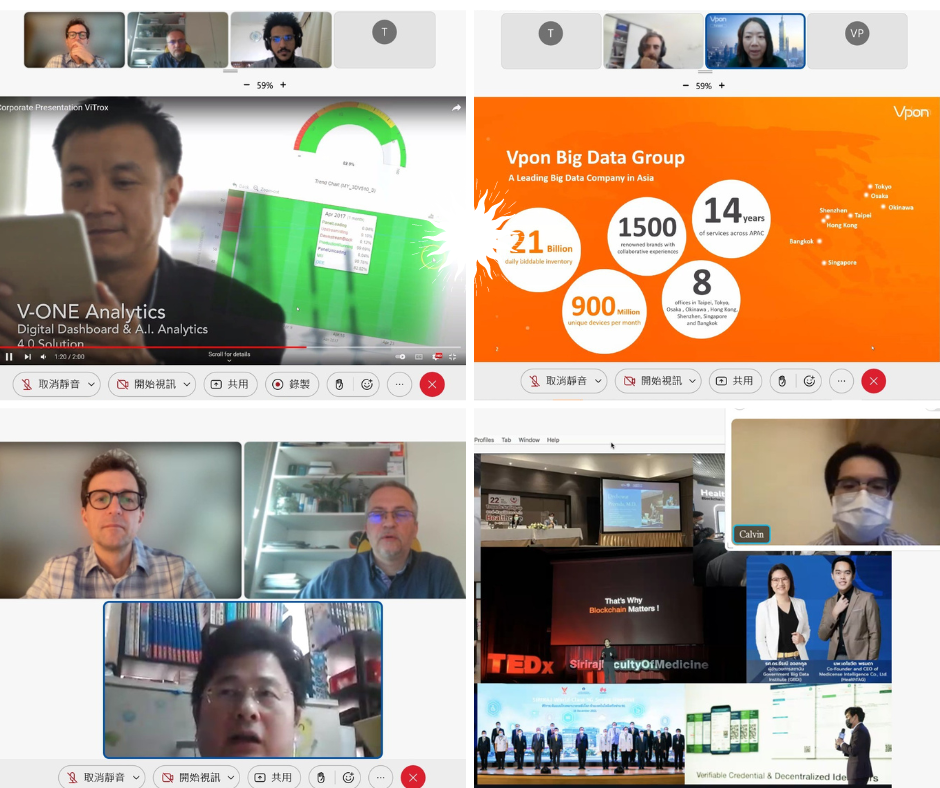This screenshot has height=788, width=940.
Task: Seek on the red YouTube progress bar
Action: tap(230, 347)
